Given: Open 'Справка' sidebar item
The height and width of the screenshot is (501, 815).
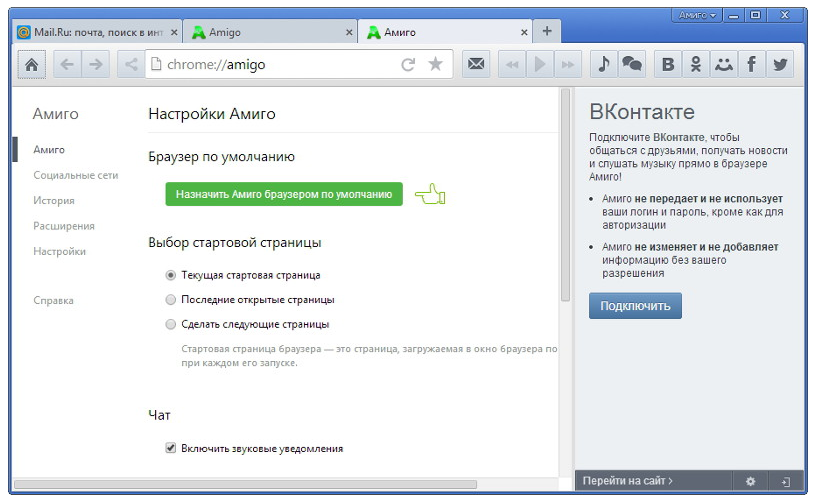Looking at the screenshot, I should tap(54, 300).
